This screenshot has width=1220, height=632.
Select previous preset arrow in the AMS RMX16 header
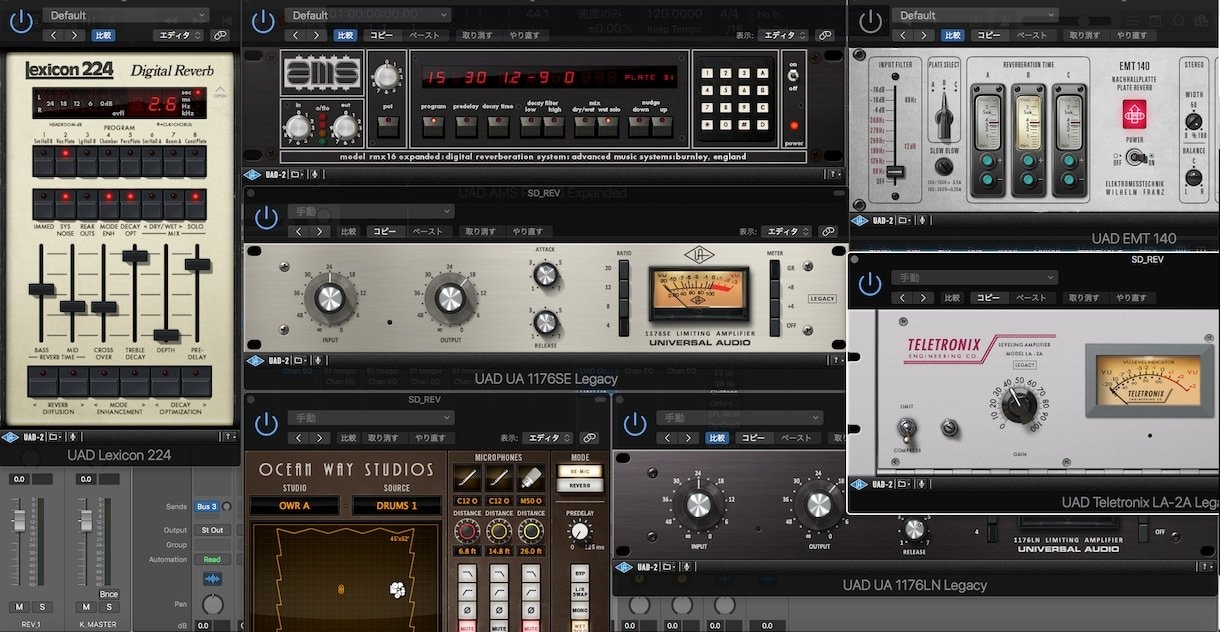click(295, 35)
